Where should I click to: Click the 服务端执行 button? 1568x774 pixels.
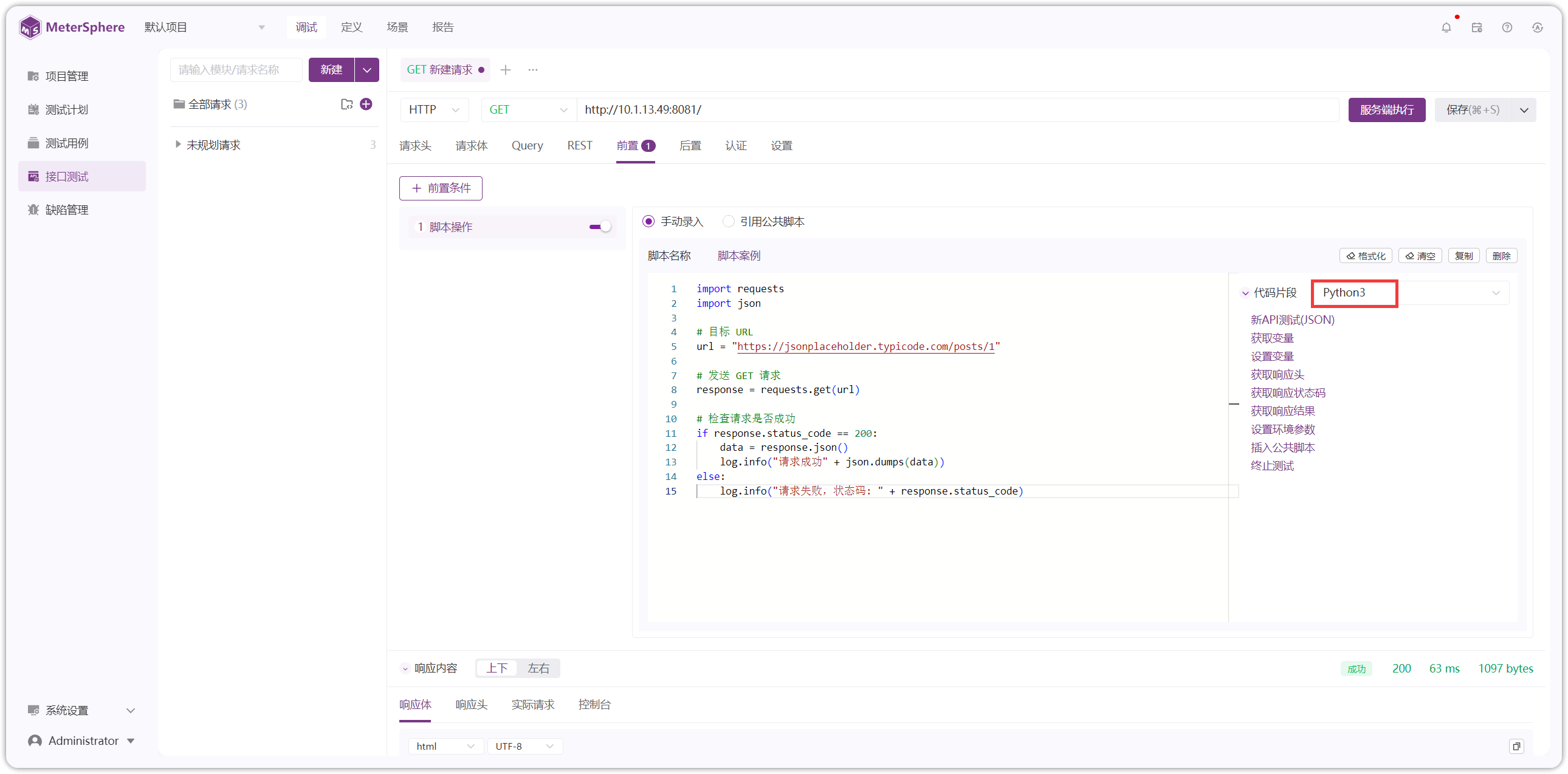click(x=1387, y=110)
